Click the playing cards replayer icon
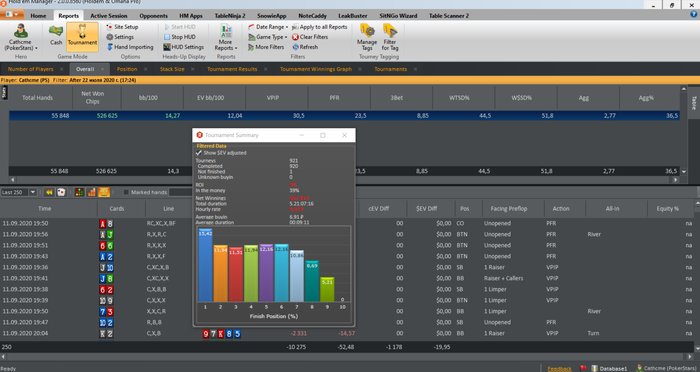 (x=61, y=192)
